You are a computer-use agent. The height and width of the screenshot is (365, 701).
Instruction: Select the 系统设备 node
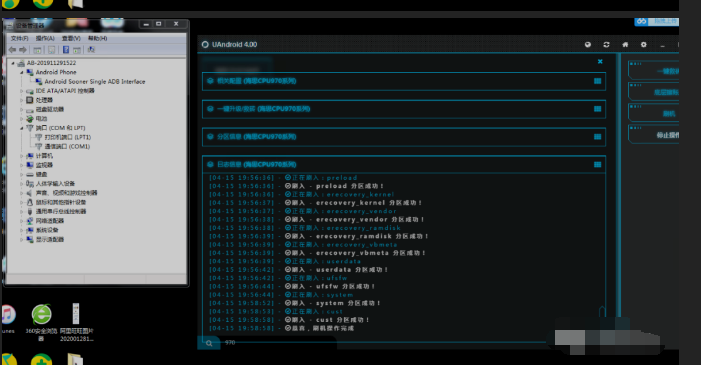point(47,230)
